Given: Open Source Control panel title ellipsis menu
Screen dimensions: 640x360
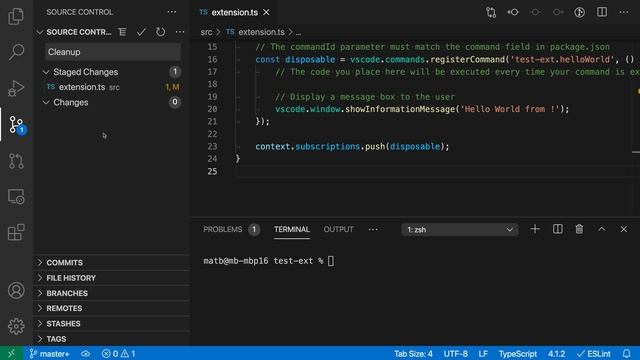Looking at the screenshot, I should click(x=172, y=12).
